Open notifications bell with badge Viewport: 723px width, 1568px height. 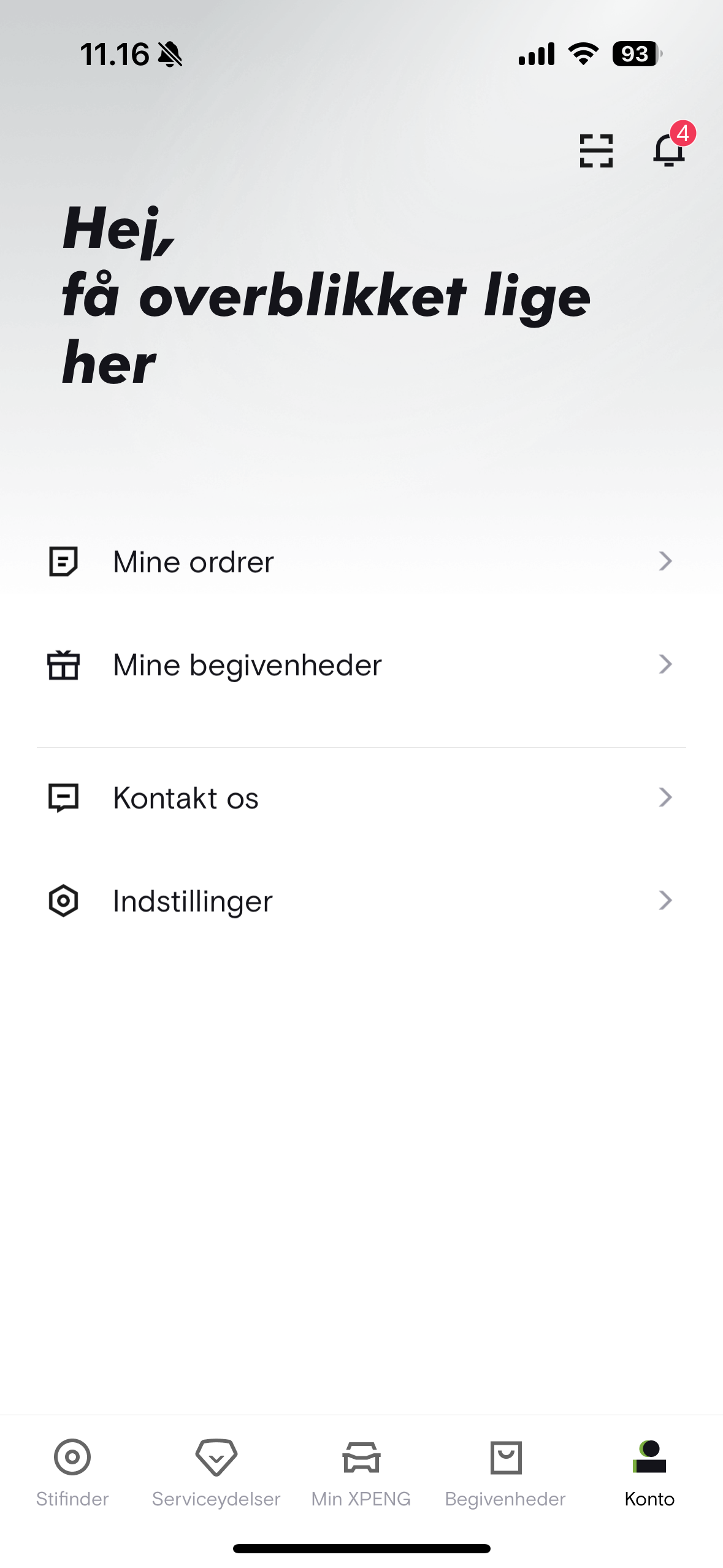(x=669, y=150)
